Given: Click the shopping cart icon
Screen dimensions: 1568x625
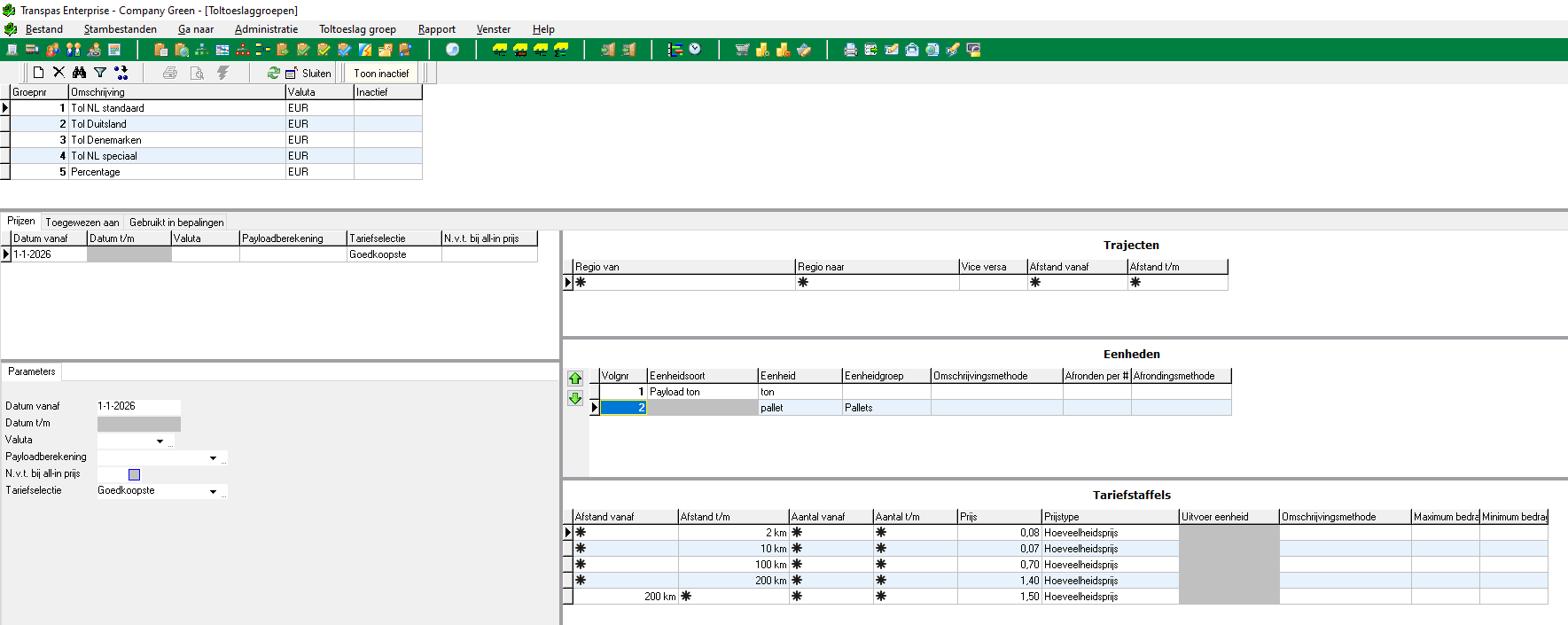Looking at the screenshot, I should (x=743, y=50).
